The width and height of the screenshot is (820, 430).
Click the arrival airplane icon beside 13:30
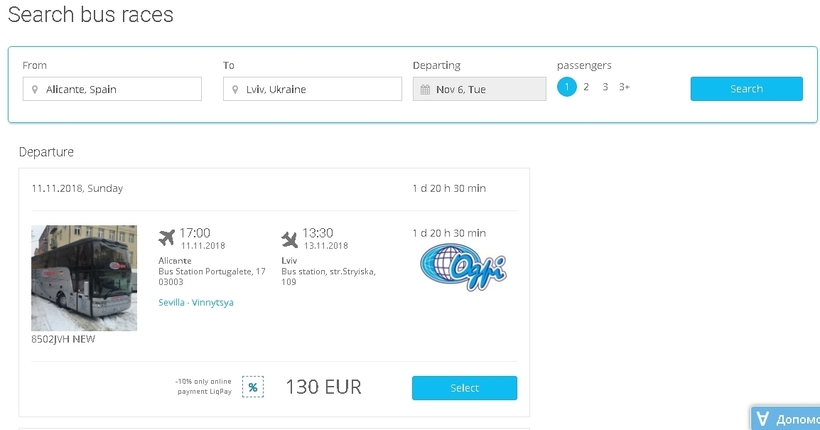289,240
